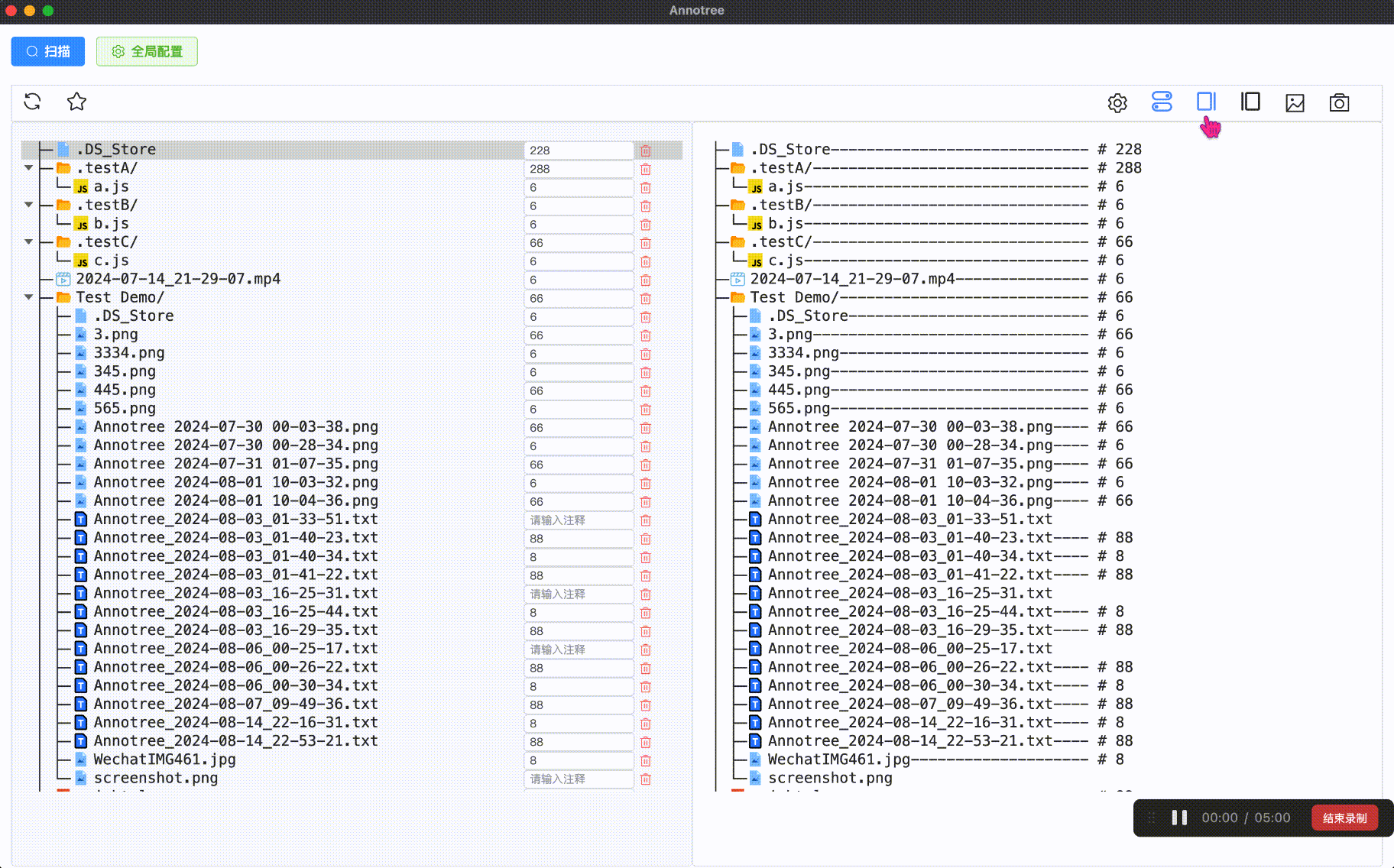
Task: Click the annotation field for Annotree_2024-08-03_01-33-51.txt
Action: coord(579,520)
